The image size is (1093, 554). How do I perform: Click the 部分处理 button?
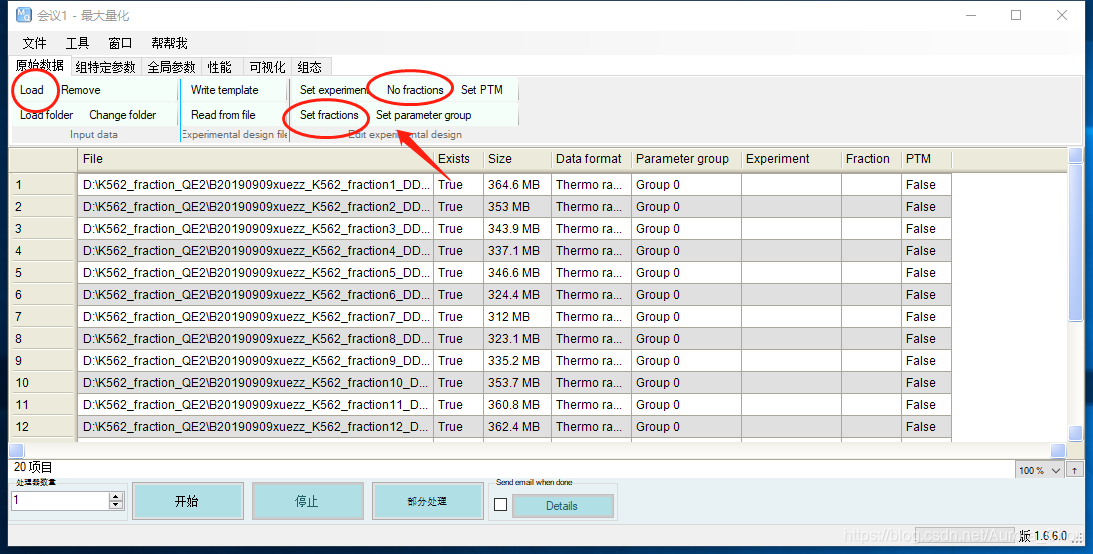click(427, 501)
